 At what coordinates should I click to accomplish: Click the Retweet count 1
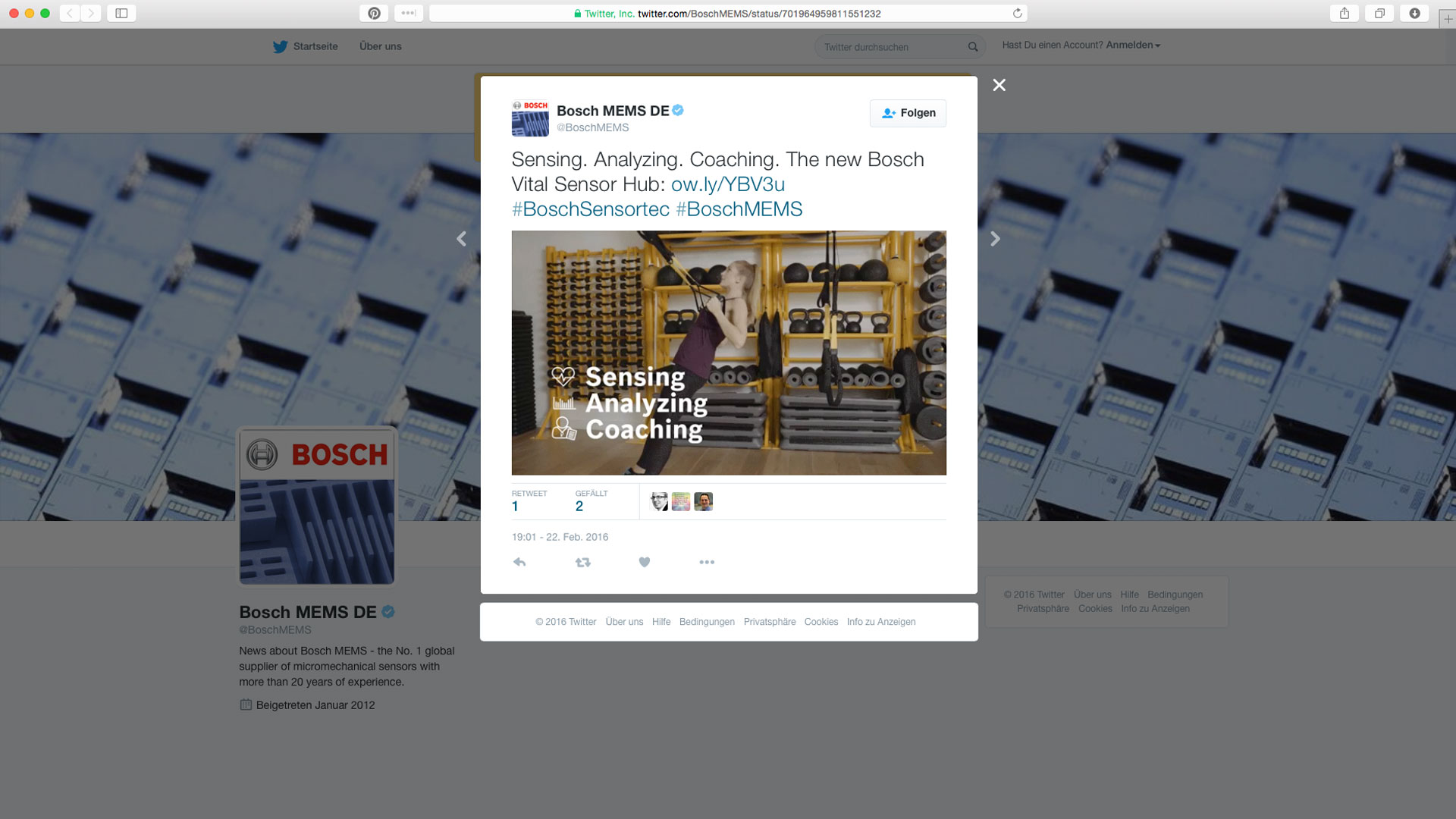[515, 507]
